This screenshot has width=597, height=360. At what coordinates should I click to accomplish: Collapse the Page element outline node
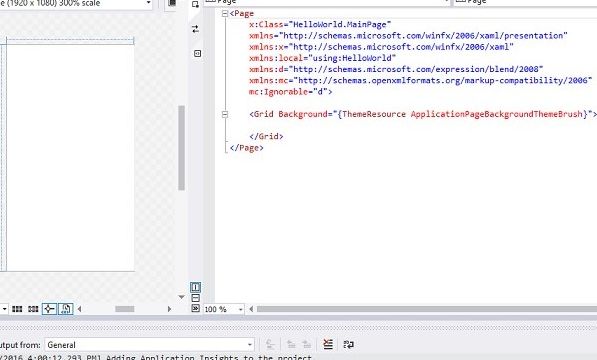225,14
